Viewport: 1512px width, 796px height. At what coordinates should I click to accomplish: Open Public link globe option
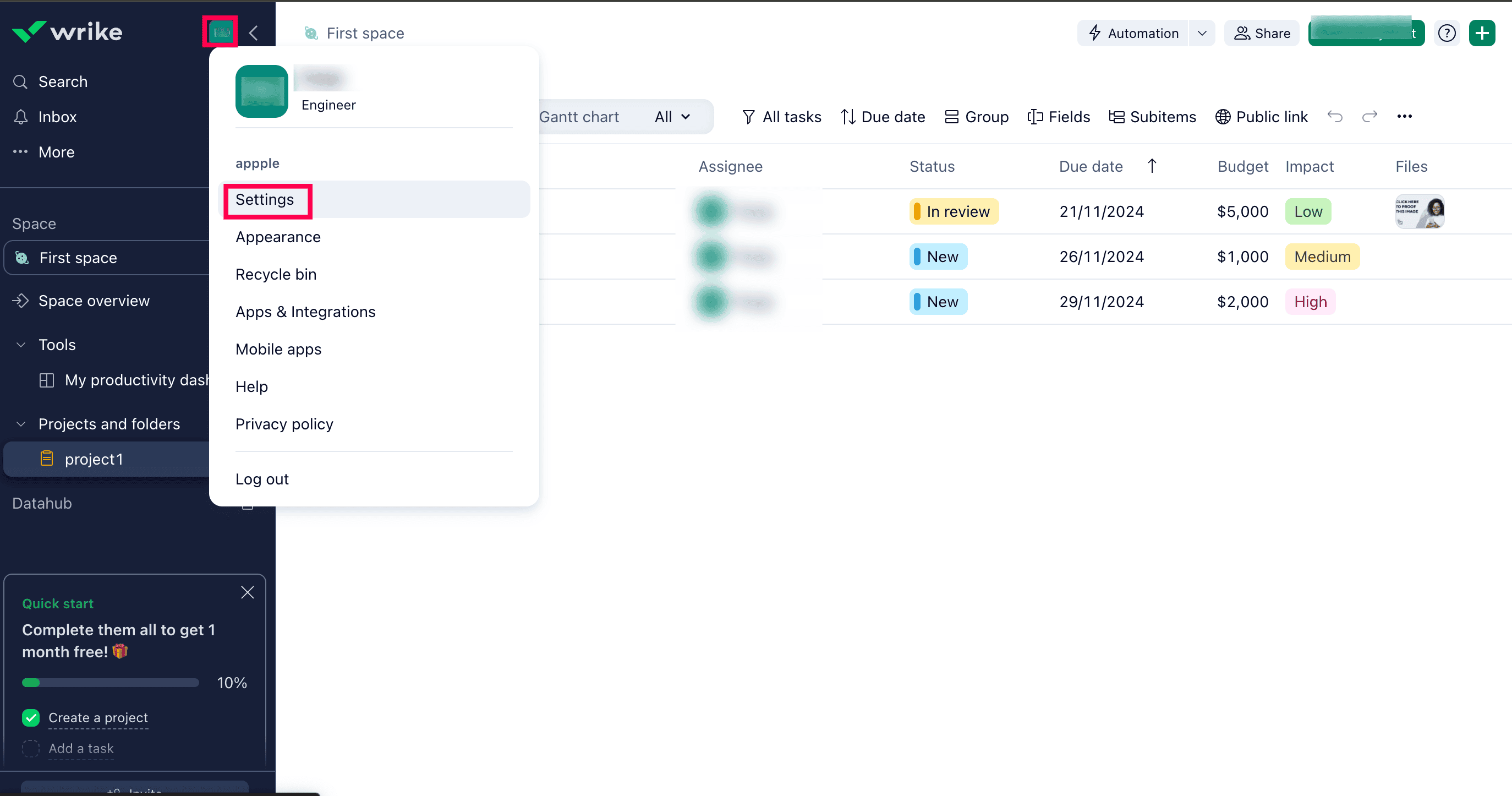(x=1261, y=117)
